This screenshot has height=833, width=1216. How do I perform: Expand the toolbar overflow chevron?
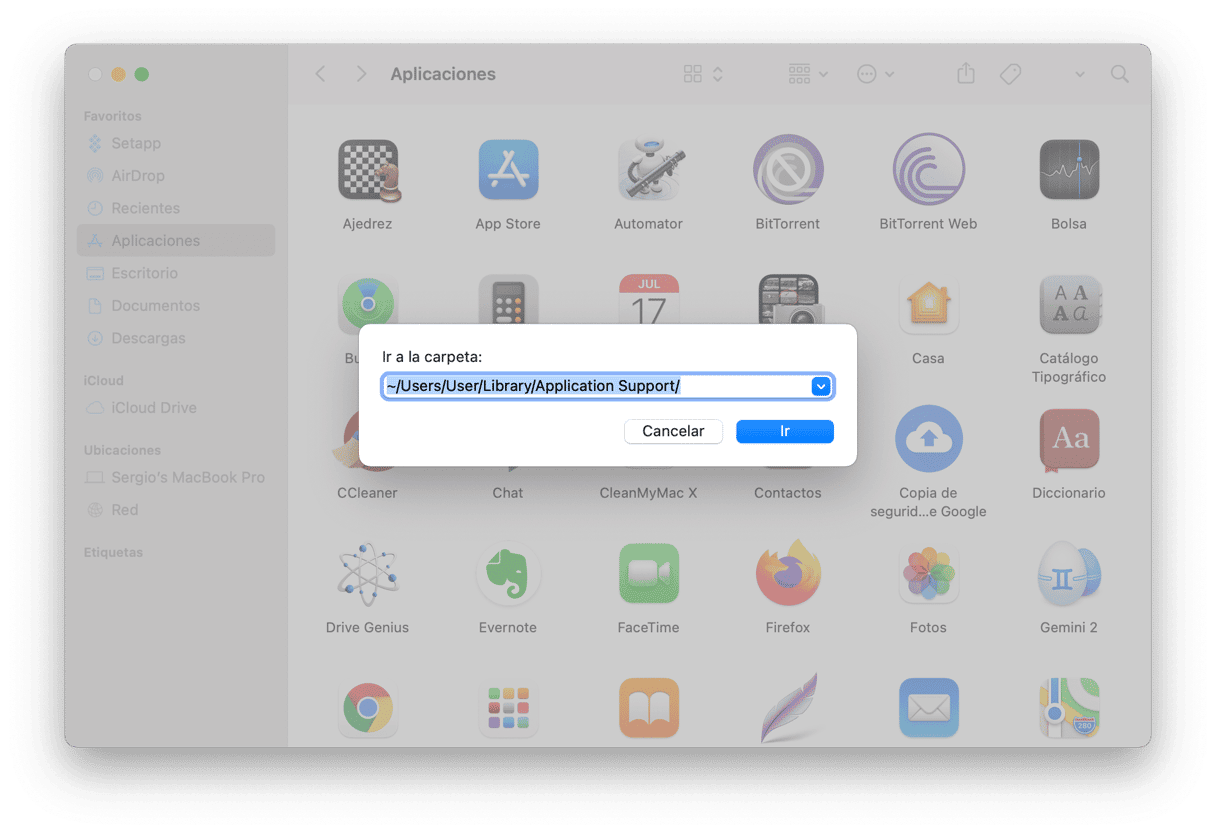1080,74
